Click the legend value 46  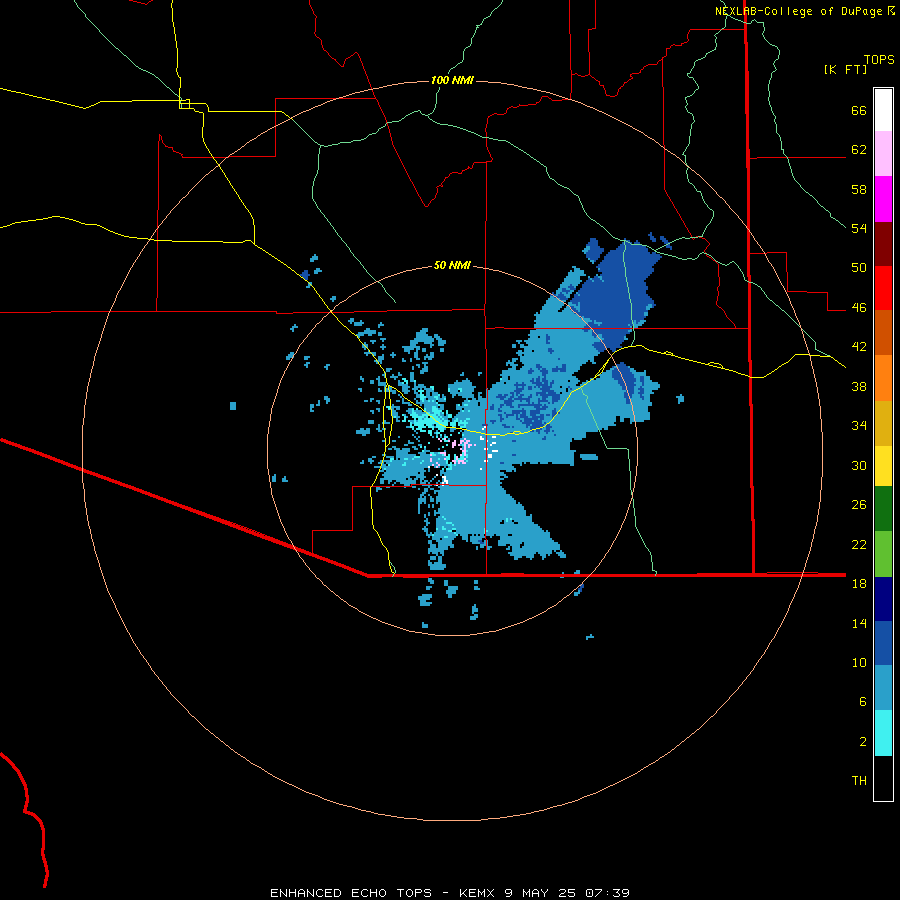[859, 308]
